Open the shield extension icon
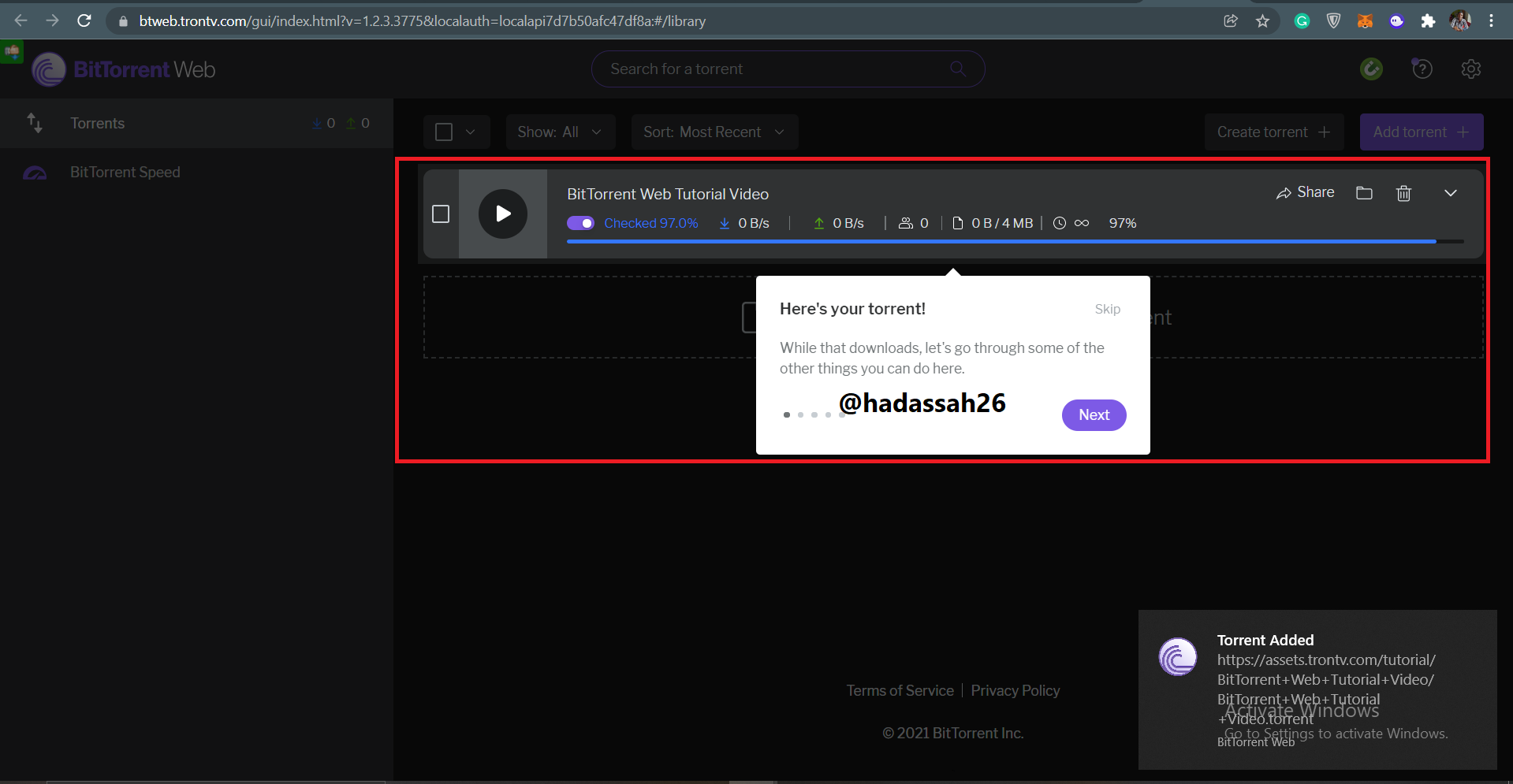Image resolution: width=1513 pixels, height=784 pixels. point(1333,21)
